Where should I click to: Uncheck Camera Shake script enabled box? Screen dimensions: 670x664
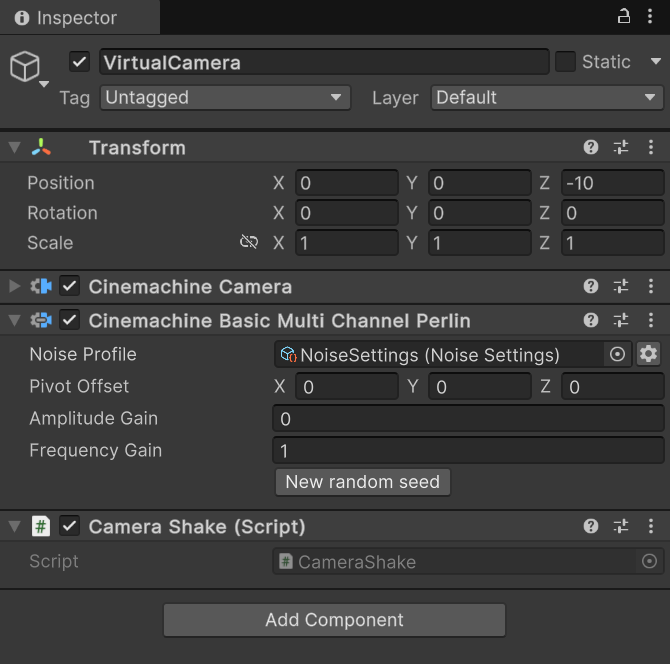coord(70,526)
